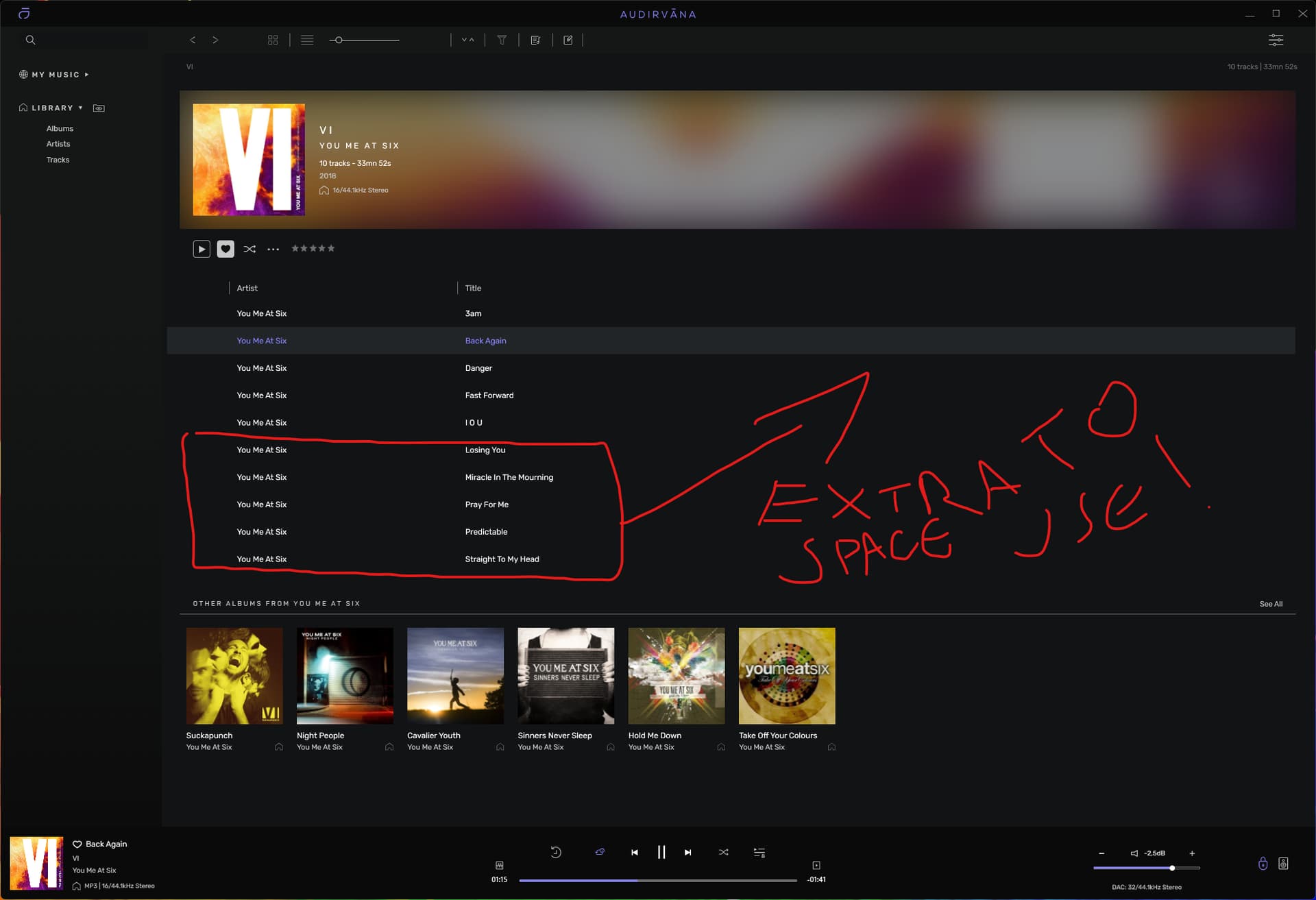The height and width of the screenshot is (900, 1316).
Task: Select the track Back Again
Action: pos(731,341)
